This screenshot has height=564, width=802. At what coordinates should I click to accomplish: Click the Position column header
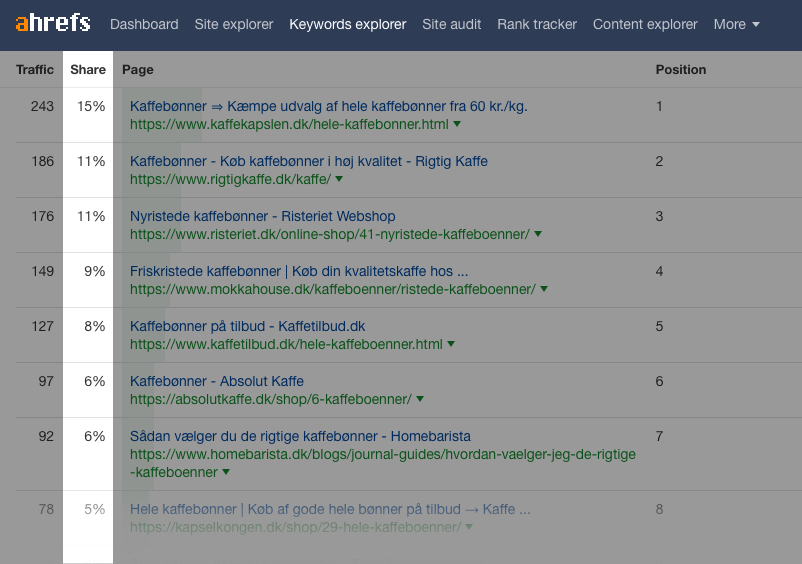click(x=681, y=70)
